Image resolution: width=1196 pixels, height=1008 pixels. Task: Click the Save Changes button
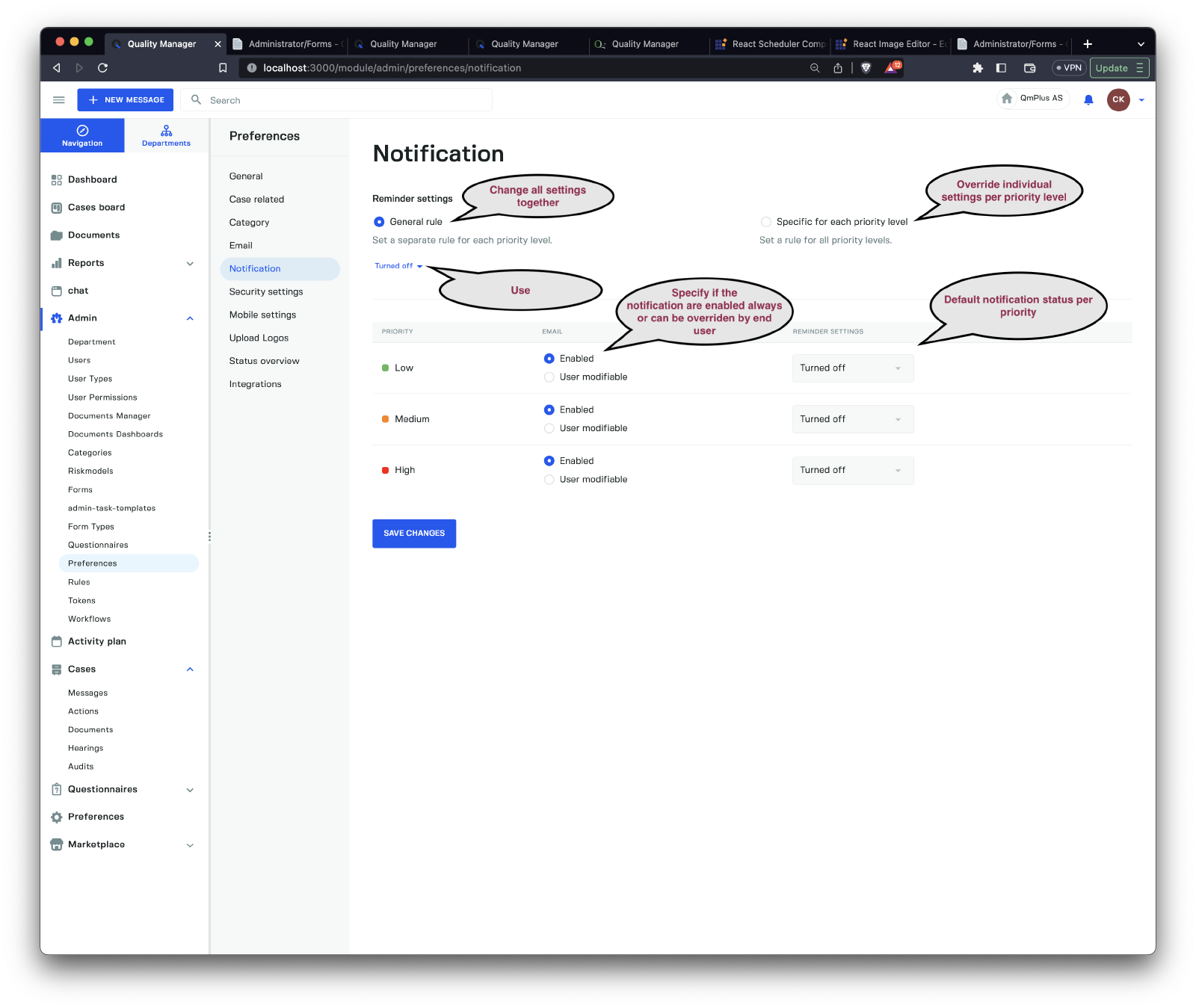[414, 534]
